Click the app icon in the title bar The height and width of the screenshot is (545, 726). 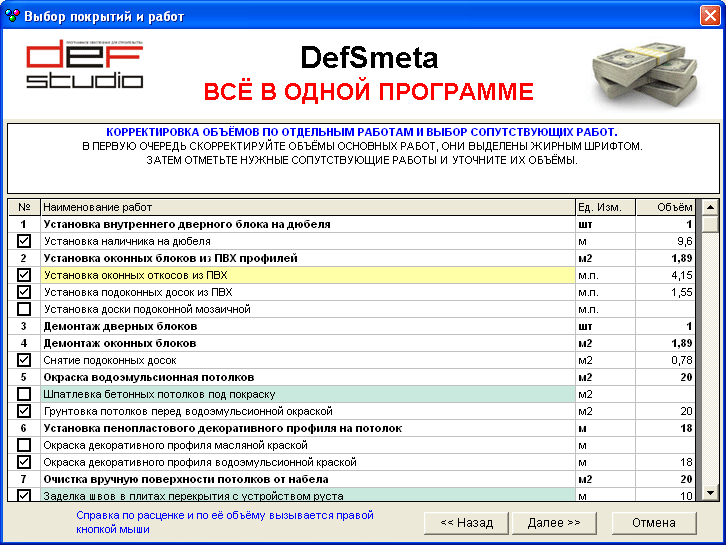12,16
